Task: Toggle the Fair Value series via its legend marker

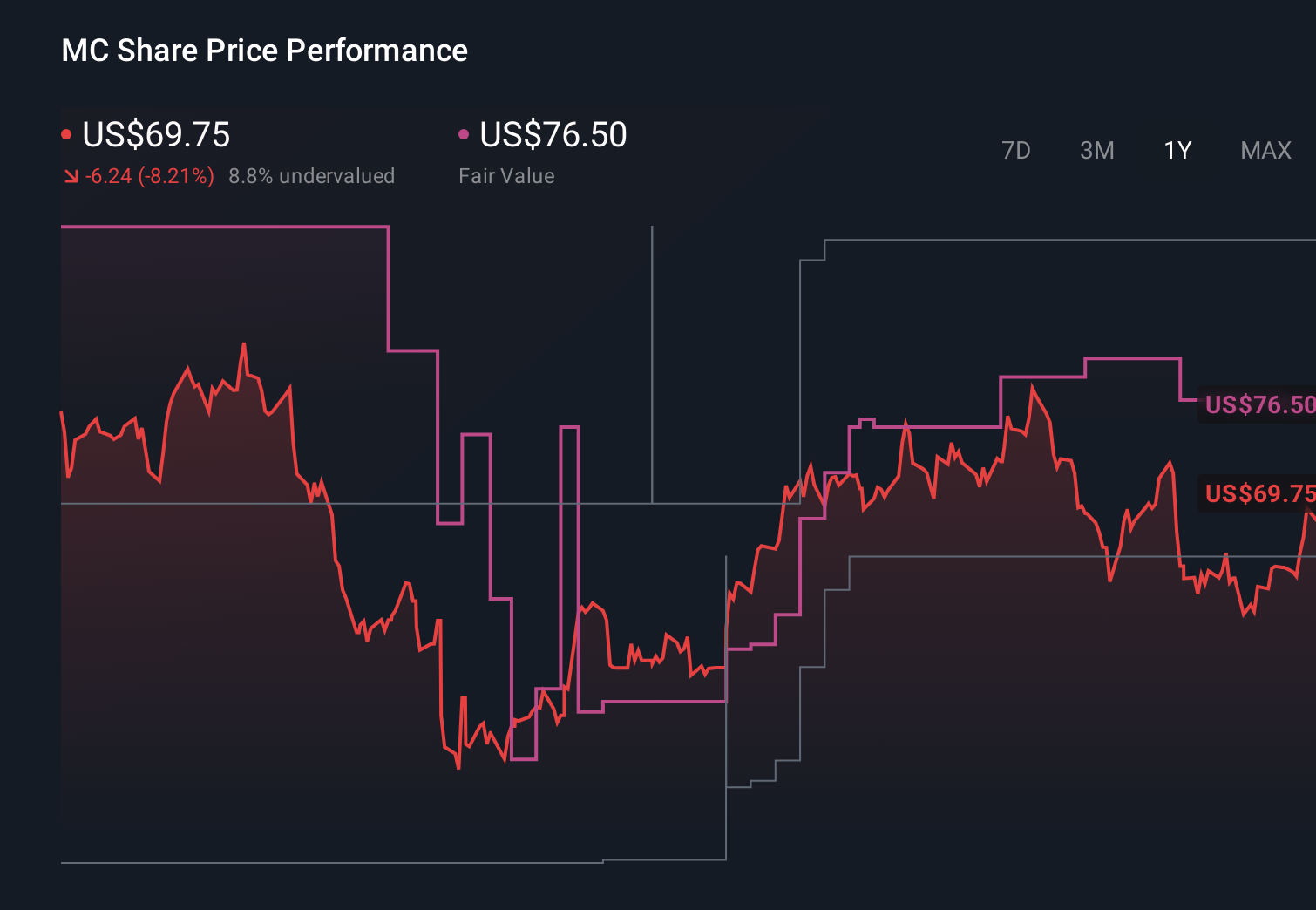Action: click(464, 132)
